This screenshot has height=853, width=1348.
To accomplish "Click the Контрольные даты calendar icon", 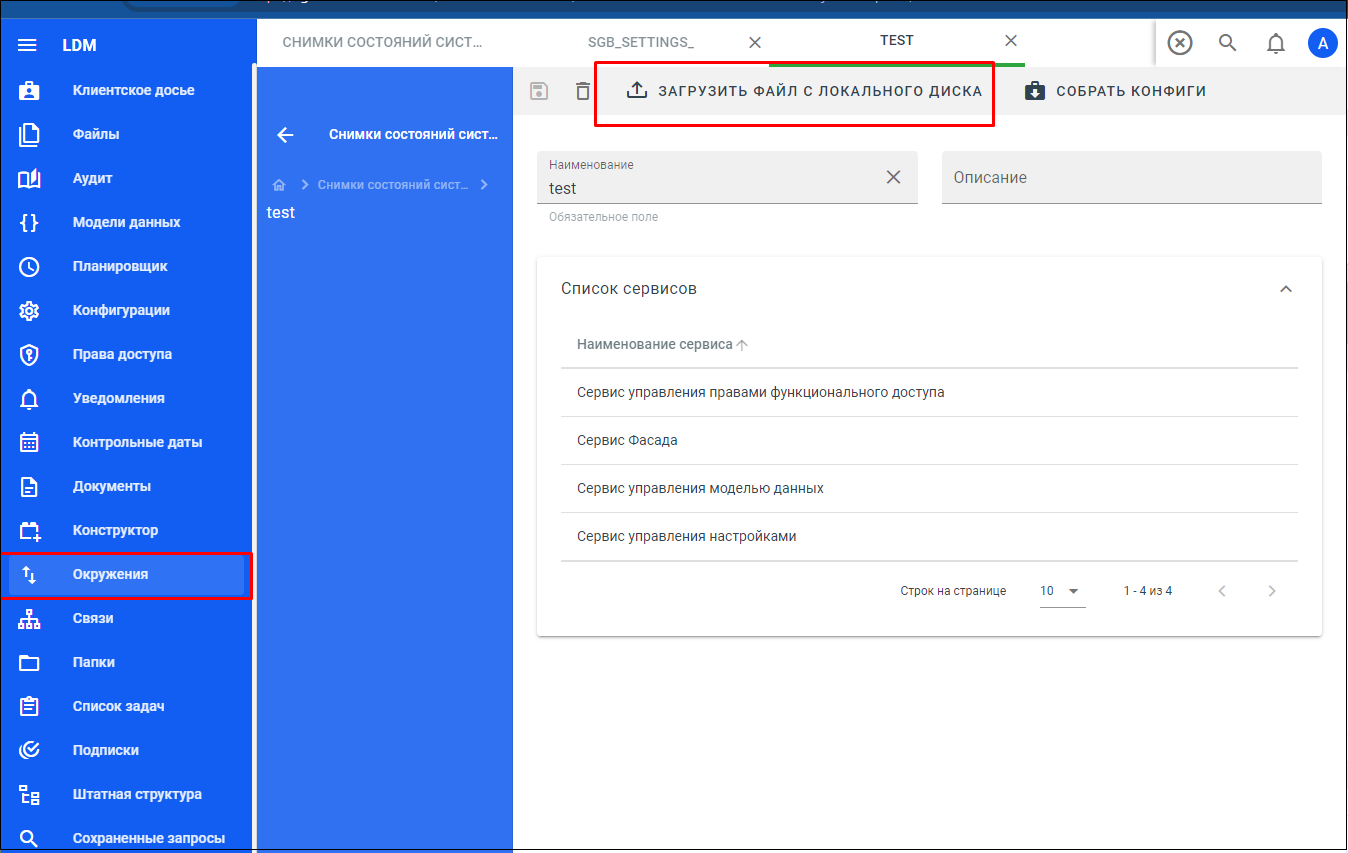I will [x=29, y=442].
